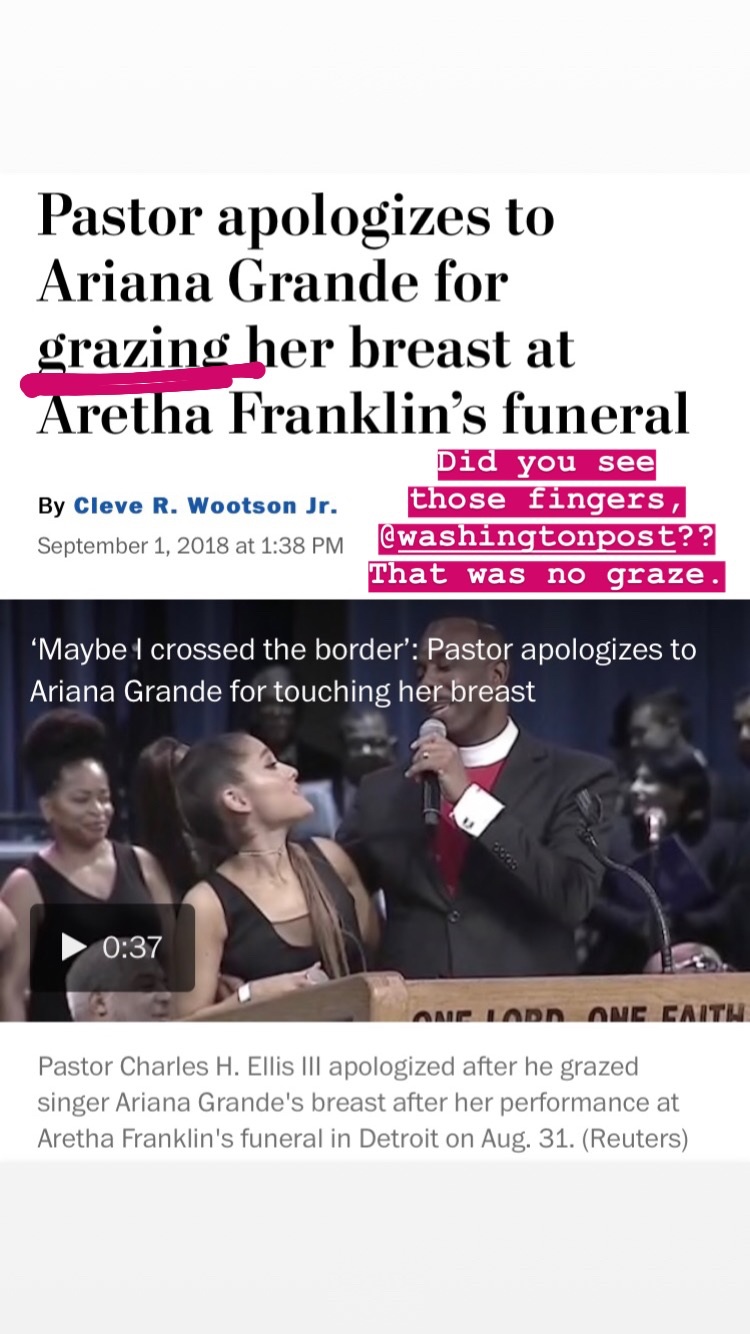Tap the 0:37 duration label

(132, 947)
